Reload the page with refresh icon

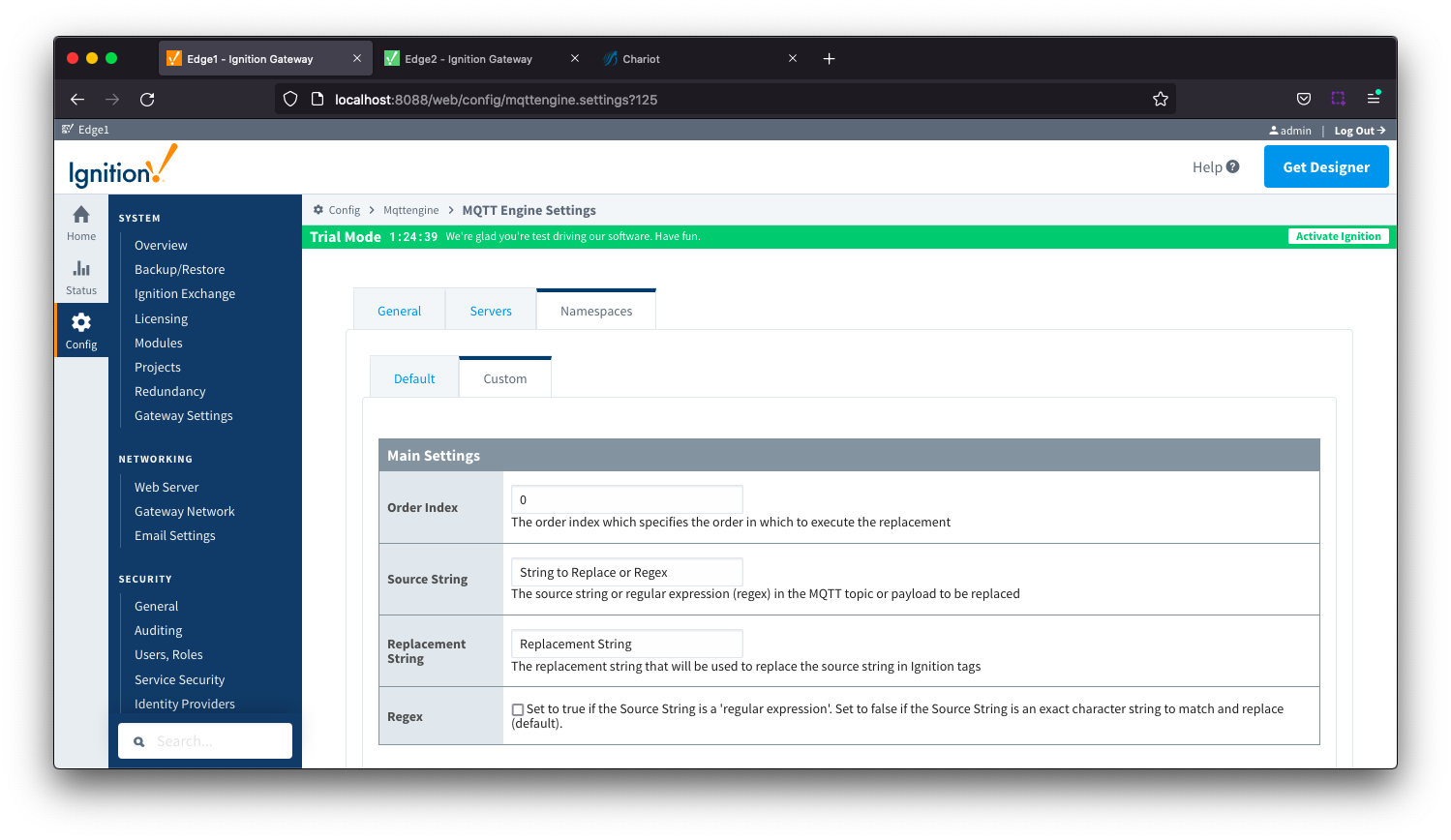tap(147, 99)
